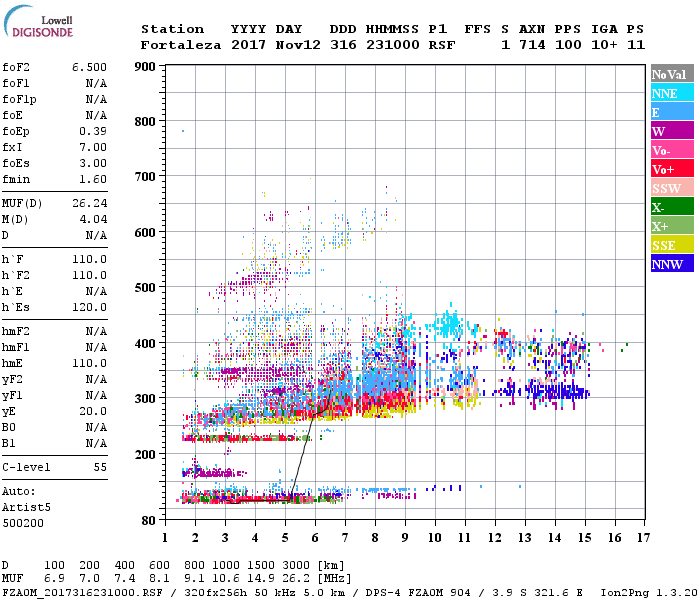The height and width of the screenshot is (600, 700).
Task: Click the foEp value 0.39
Action: 93,131
